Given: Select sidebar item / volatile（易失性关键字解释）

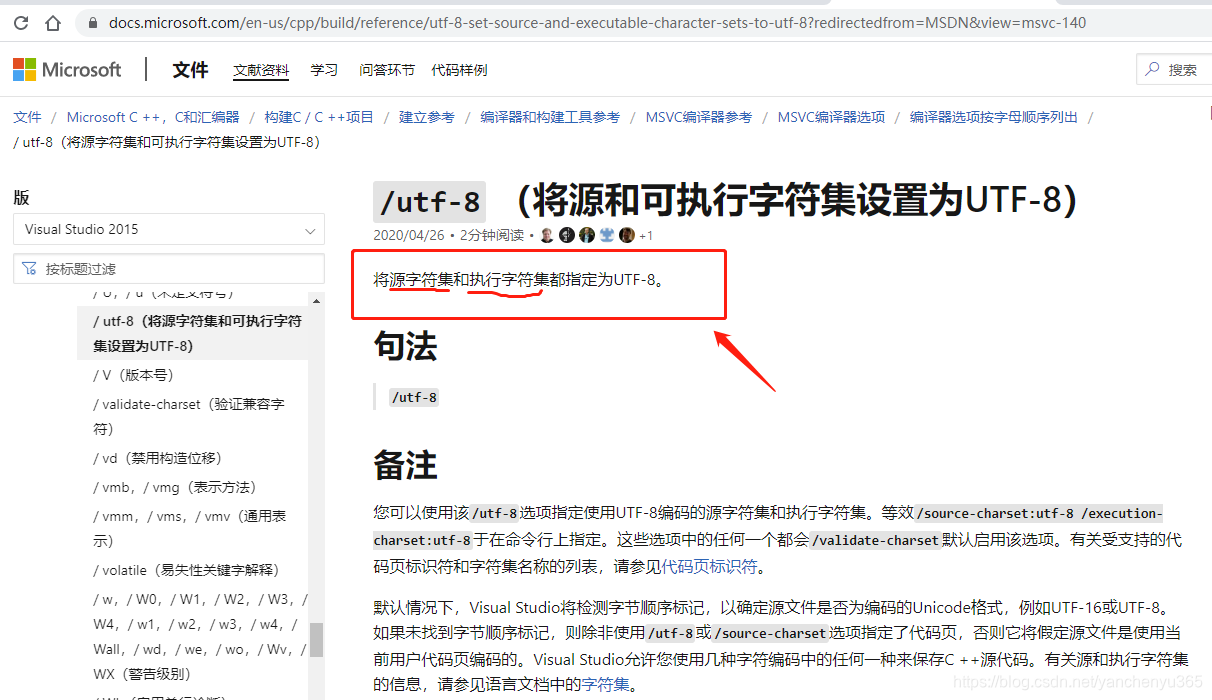Looking at the screenshot, I should point(186,570).
